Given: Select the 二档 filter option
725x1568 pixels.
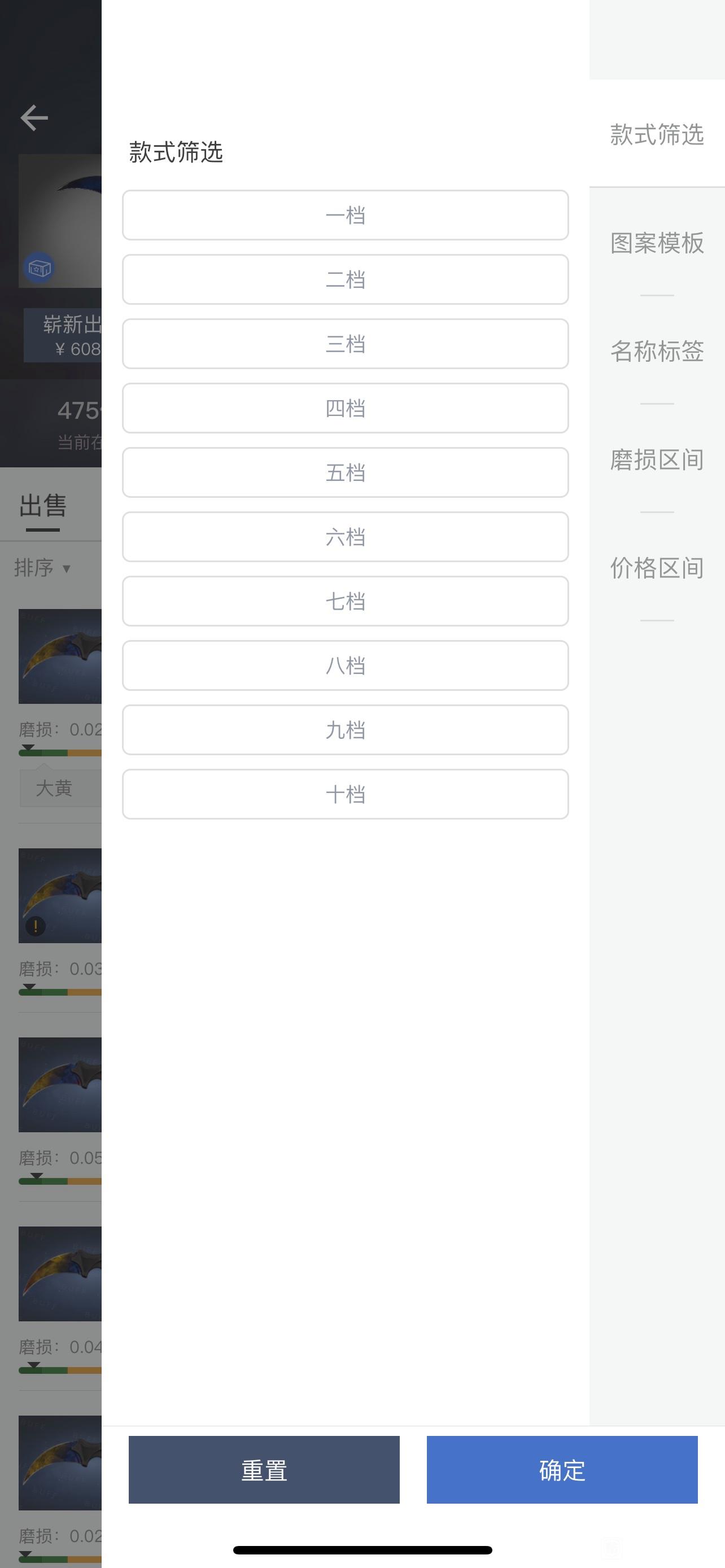Looking at the screenshot, I should pos(345,279).
